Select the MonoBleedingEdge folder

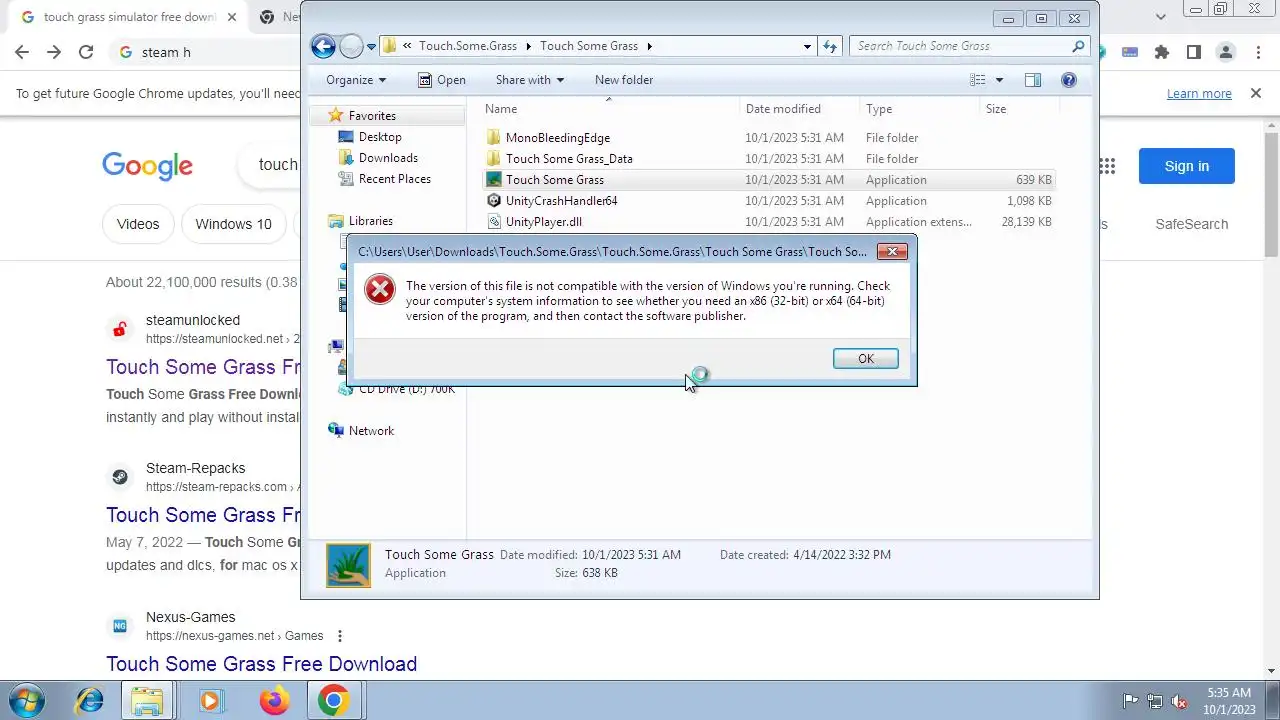point(557,138)
